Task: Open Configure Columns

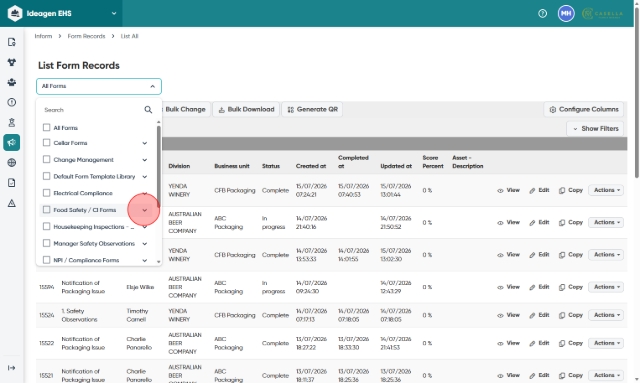Action: coord(584,109)
